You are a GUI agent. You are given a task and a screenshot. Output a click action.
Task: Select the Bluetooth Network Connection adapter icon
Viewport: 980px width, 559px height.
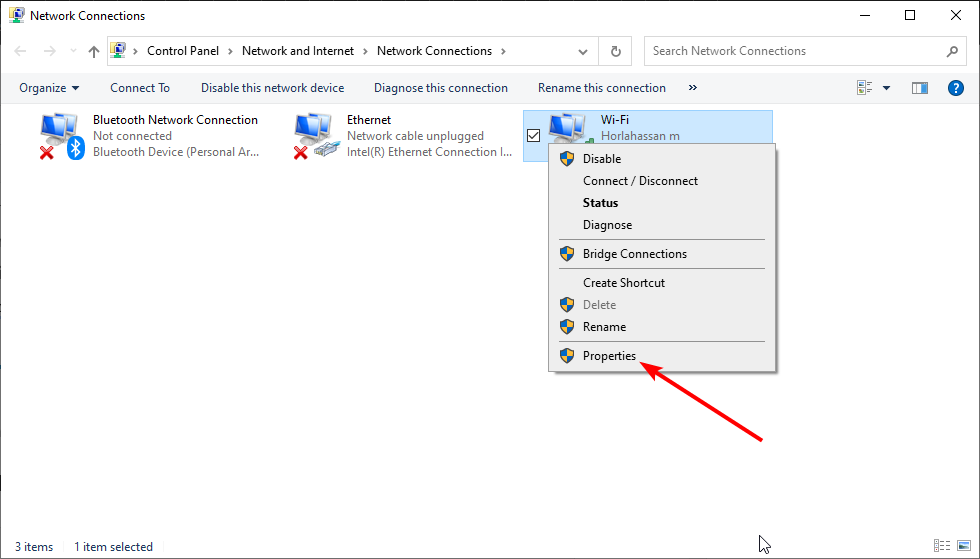pyautogui.click(x=62, y=136)
